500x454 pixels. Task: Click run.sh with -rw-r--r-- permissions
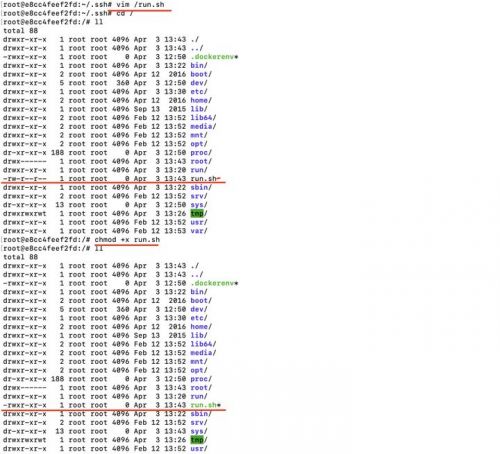(205, 179)
